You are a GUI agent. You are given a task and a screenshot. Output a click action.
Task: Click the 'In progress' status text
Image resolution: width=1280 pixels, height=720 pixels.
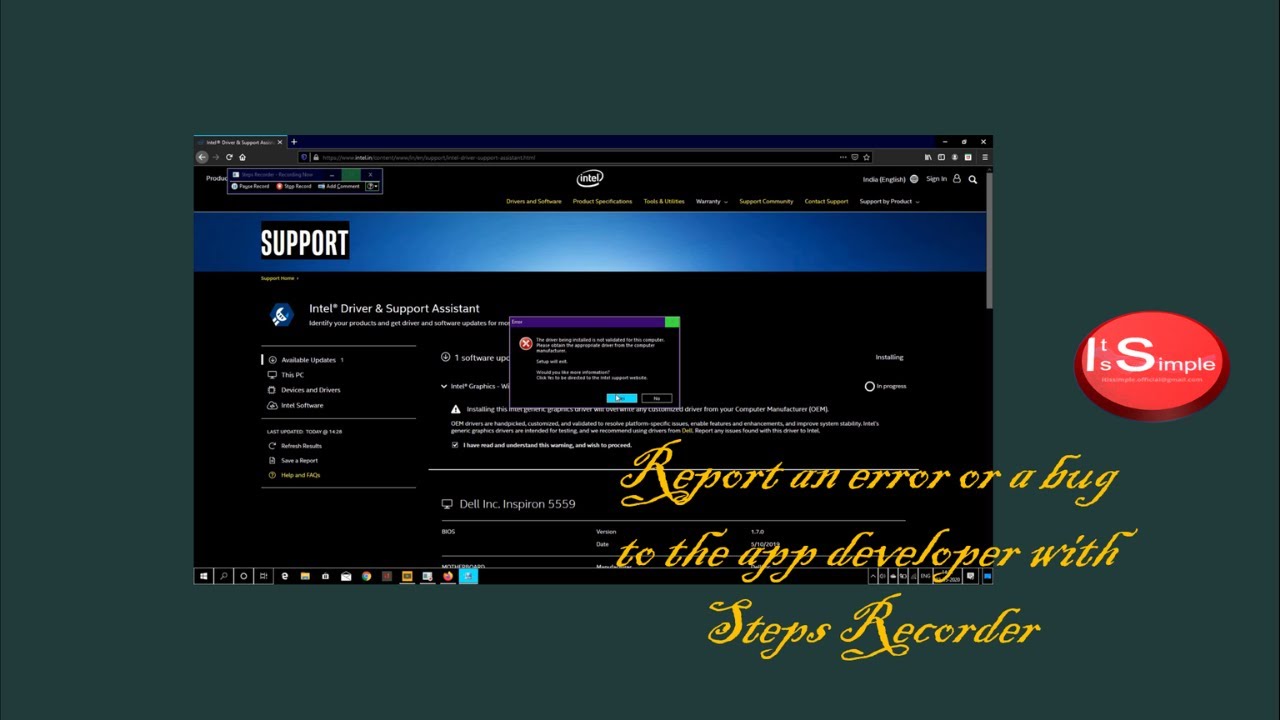(x=891, y=386)
